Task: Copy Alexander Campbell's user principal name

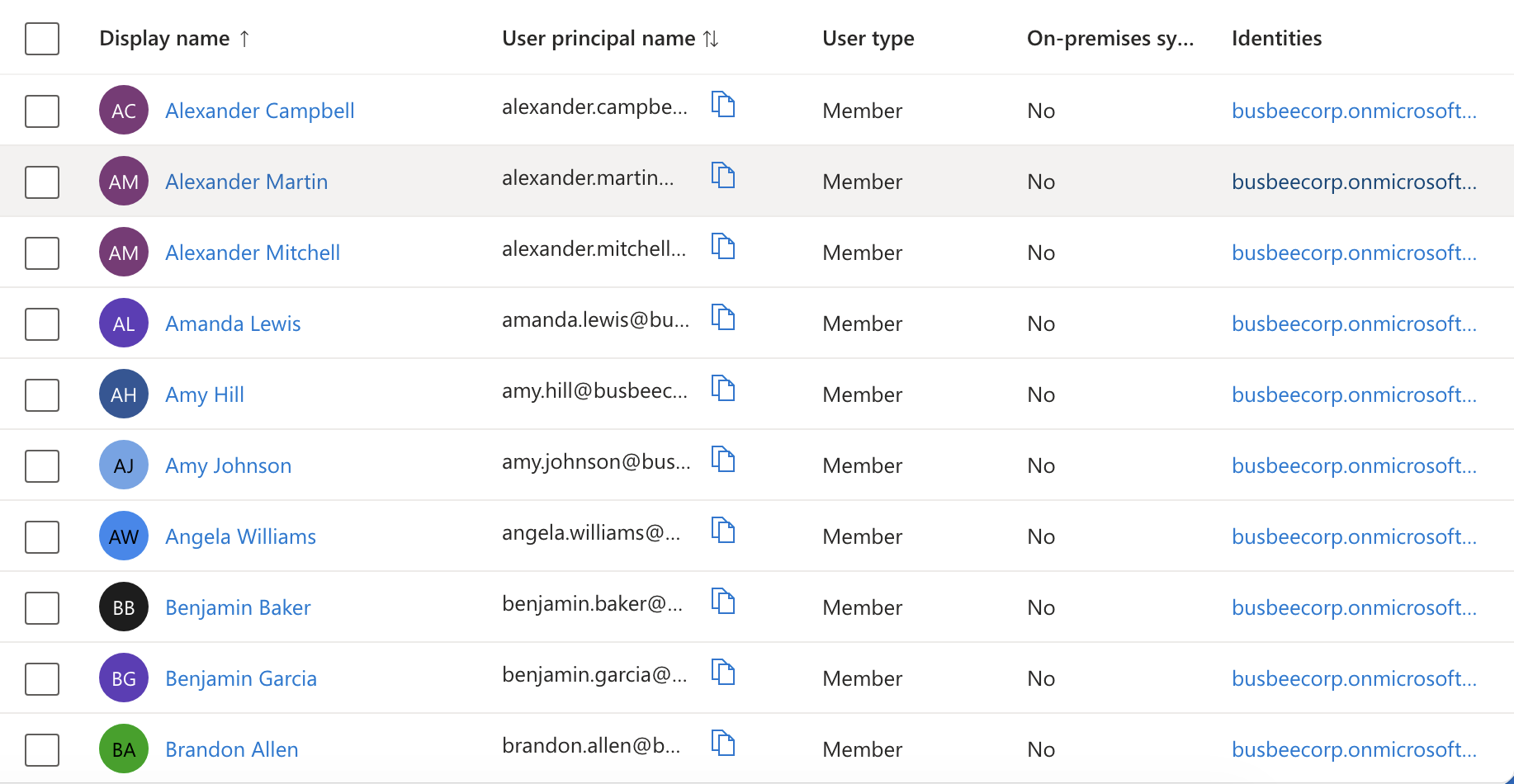Action: pyautogui.click(x=724, y=105)
